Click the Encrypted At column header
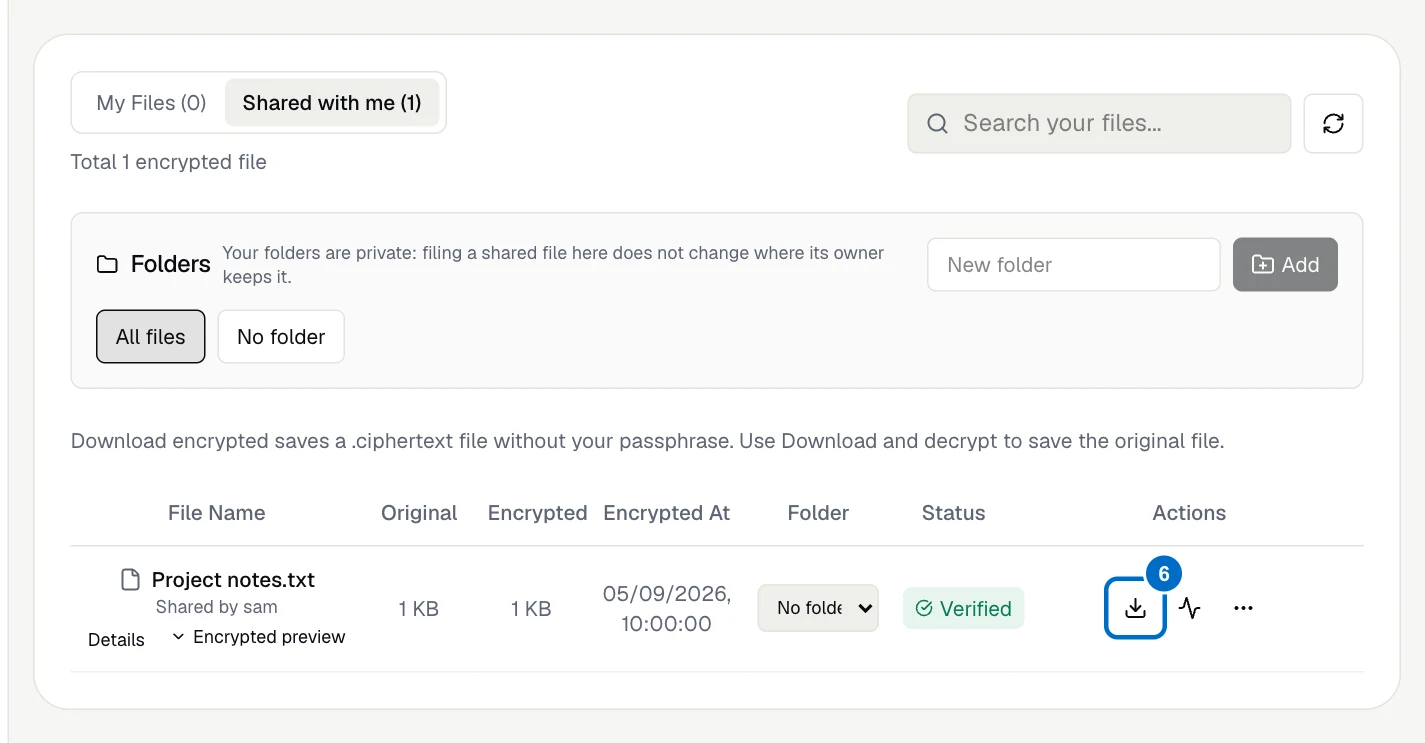 (667, 513)
